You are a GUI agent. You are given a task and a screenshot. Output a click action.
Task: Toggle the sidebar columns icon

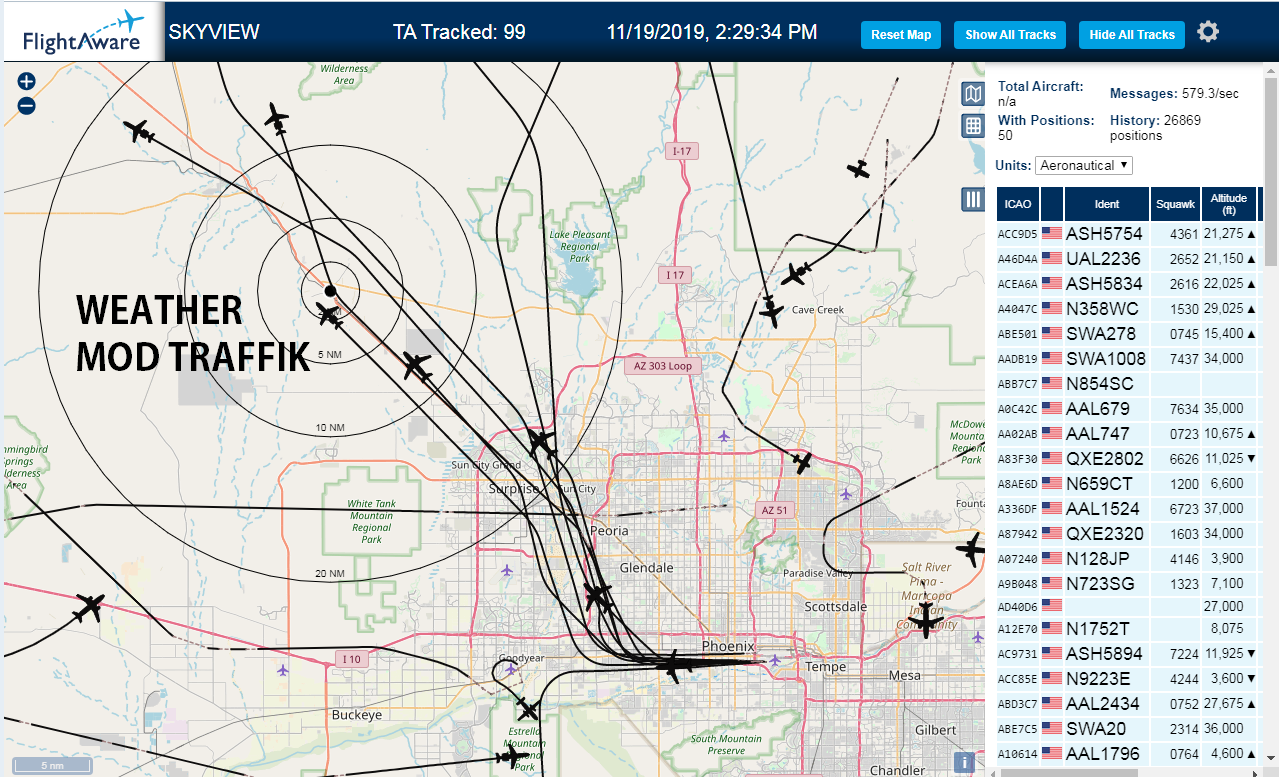973,198
